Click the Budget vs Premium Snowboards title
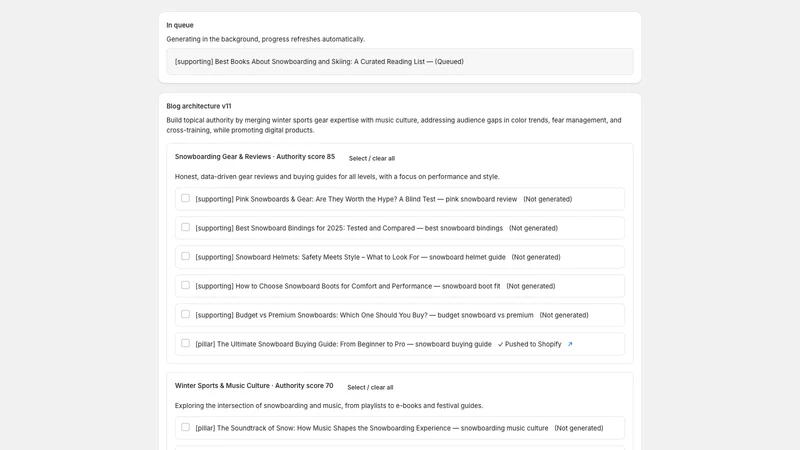Image resolution: width=800 pixels, height=450 pixels. (364, 316)
